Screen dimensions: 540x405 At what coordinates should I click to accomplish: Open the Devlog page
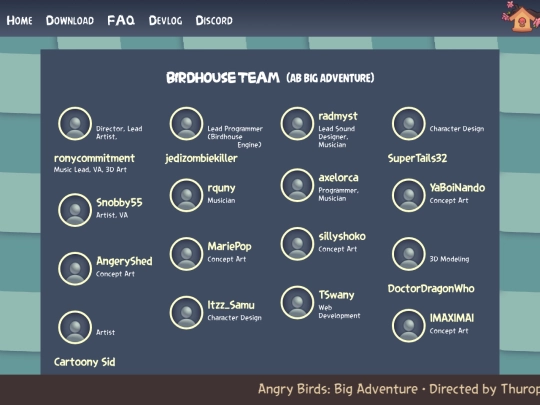coord(165,21)
